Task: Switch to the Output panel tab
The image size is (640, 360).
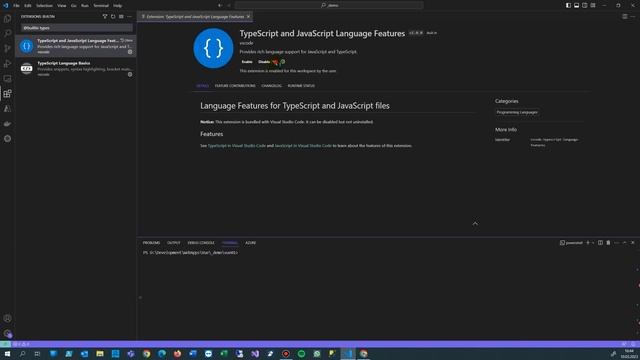Action: (x=173, y=243)
